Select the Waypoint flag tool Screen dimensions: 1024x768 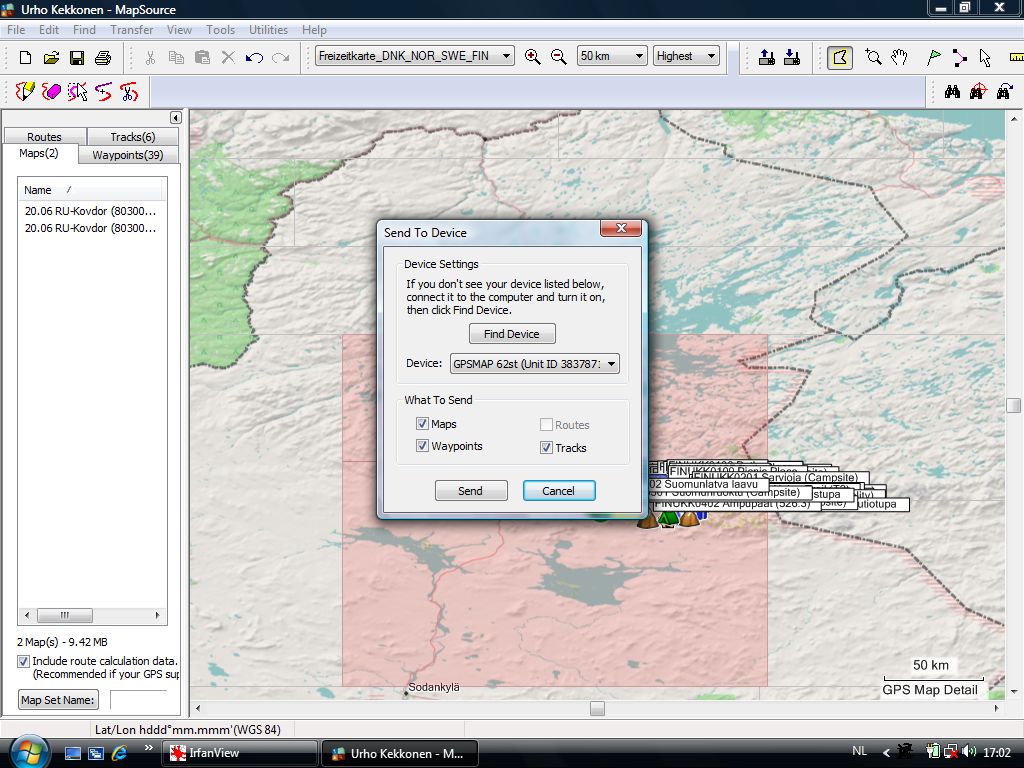click(x=934, y=57)
